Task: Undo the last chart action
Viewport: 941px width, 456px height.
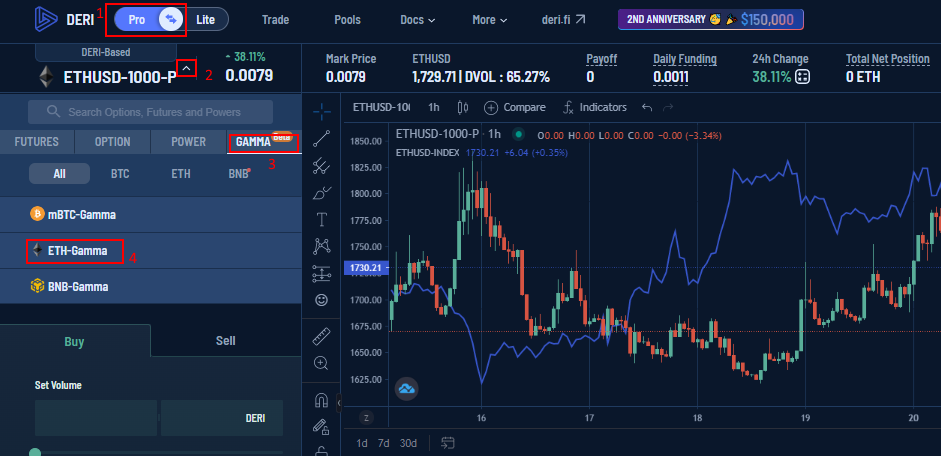Action: point(646,107)
